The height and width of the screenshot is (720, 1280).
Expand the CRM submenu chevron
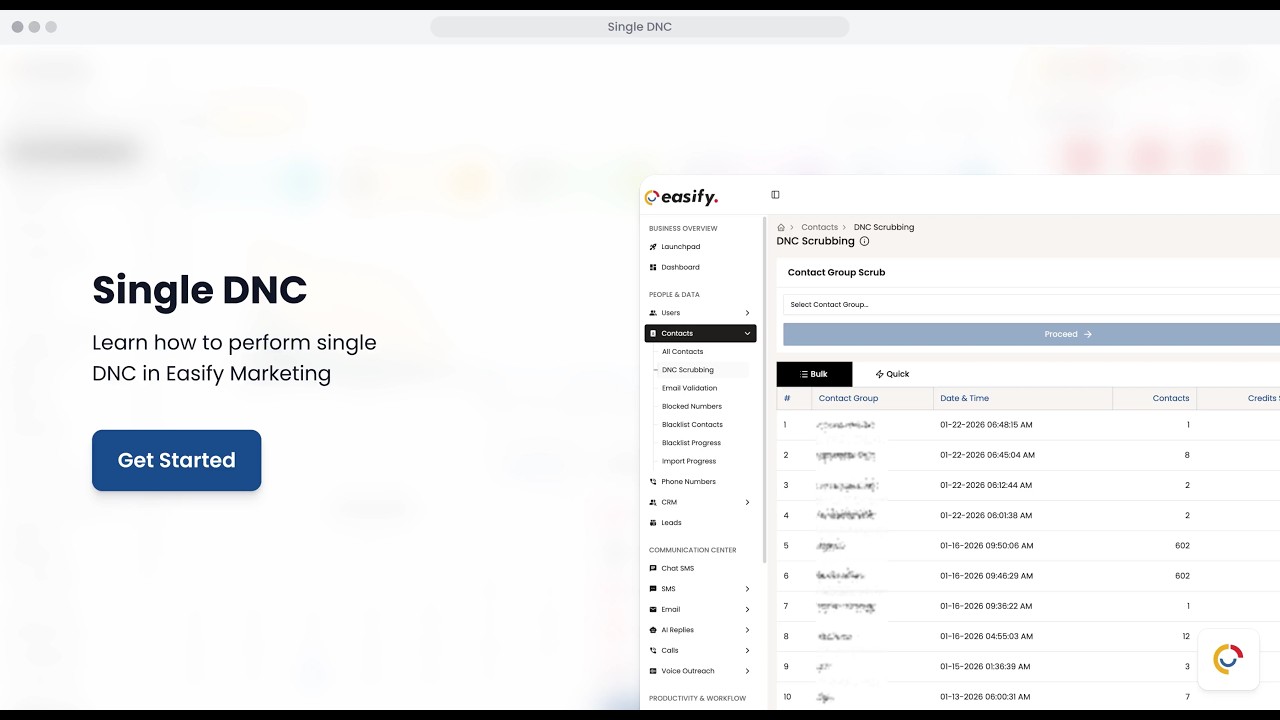(x=747, y=502)
